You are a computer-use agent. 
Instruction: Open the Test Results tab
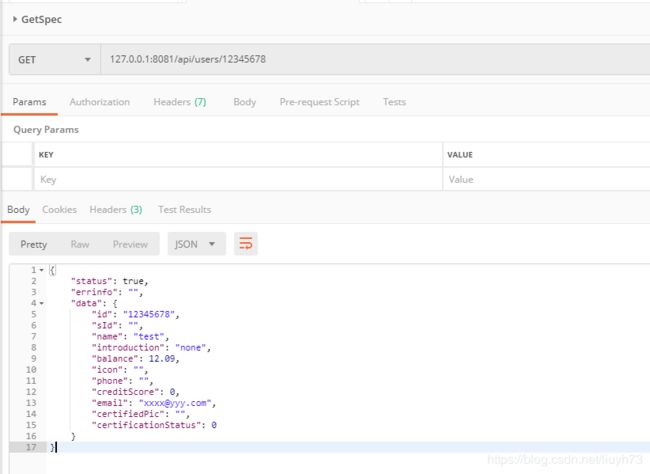pyautogui.click(x=184, y=210)
